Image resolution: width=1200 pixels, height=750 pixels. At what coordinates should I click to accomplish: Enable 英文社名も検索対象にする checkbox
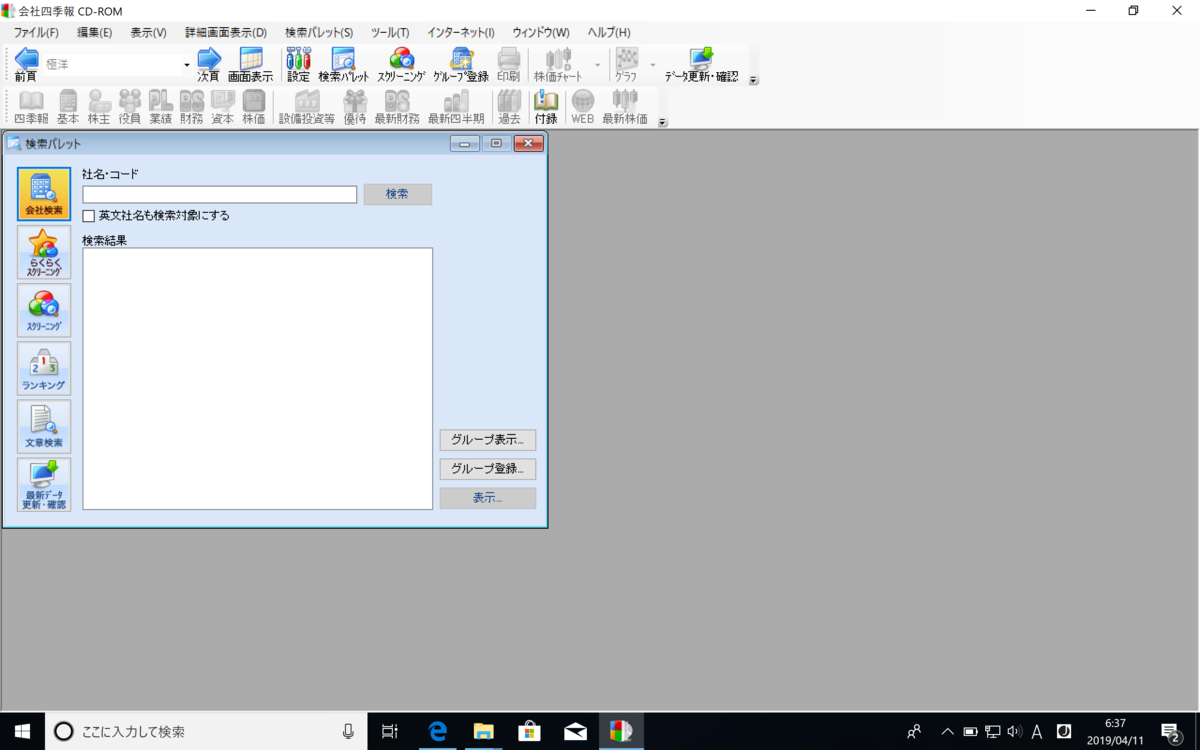click(89, 215)
